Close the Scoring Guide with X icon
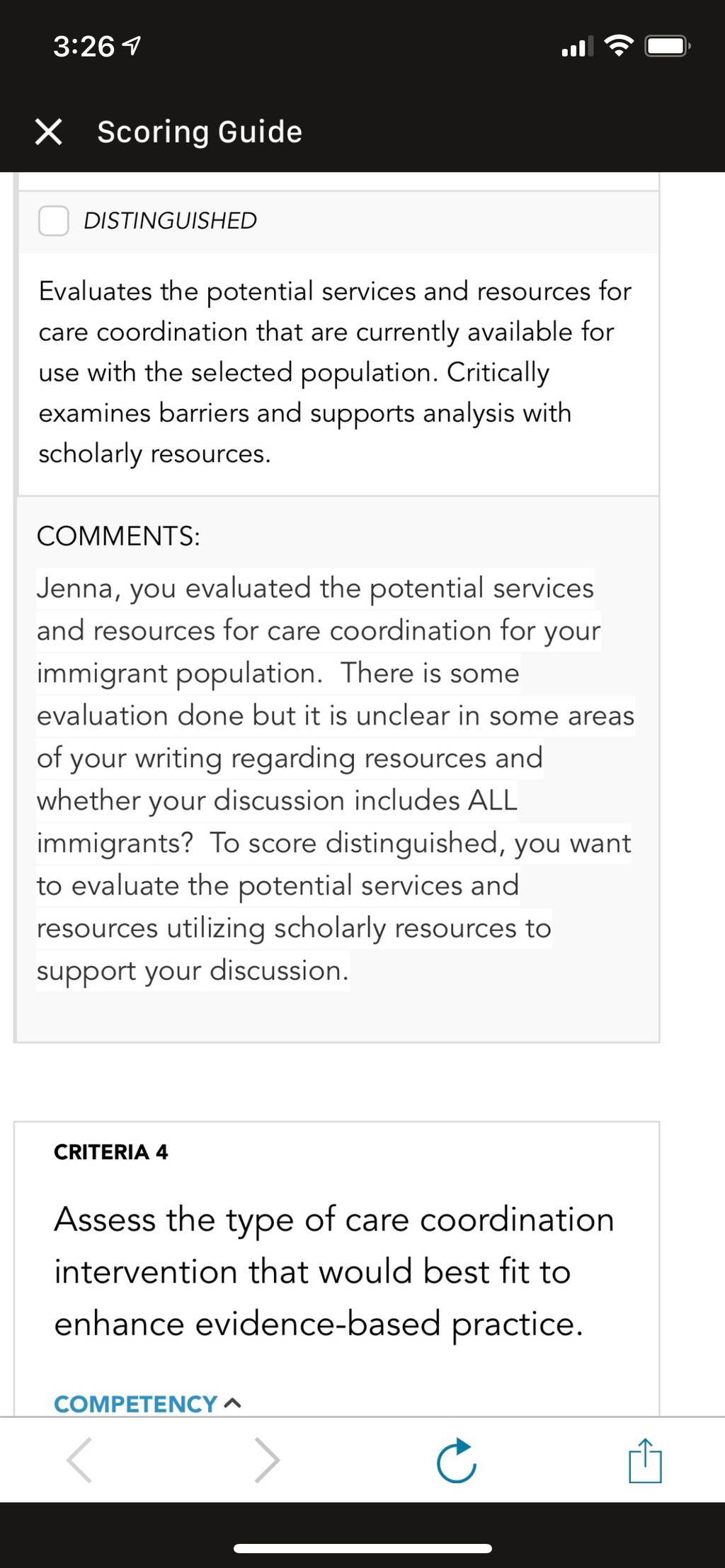Viewport: 725px width, 1568px height. tap(48, 132)
